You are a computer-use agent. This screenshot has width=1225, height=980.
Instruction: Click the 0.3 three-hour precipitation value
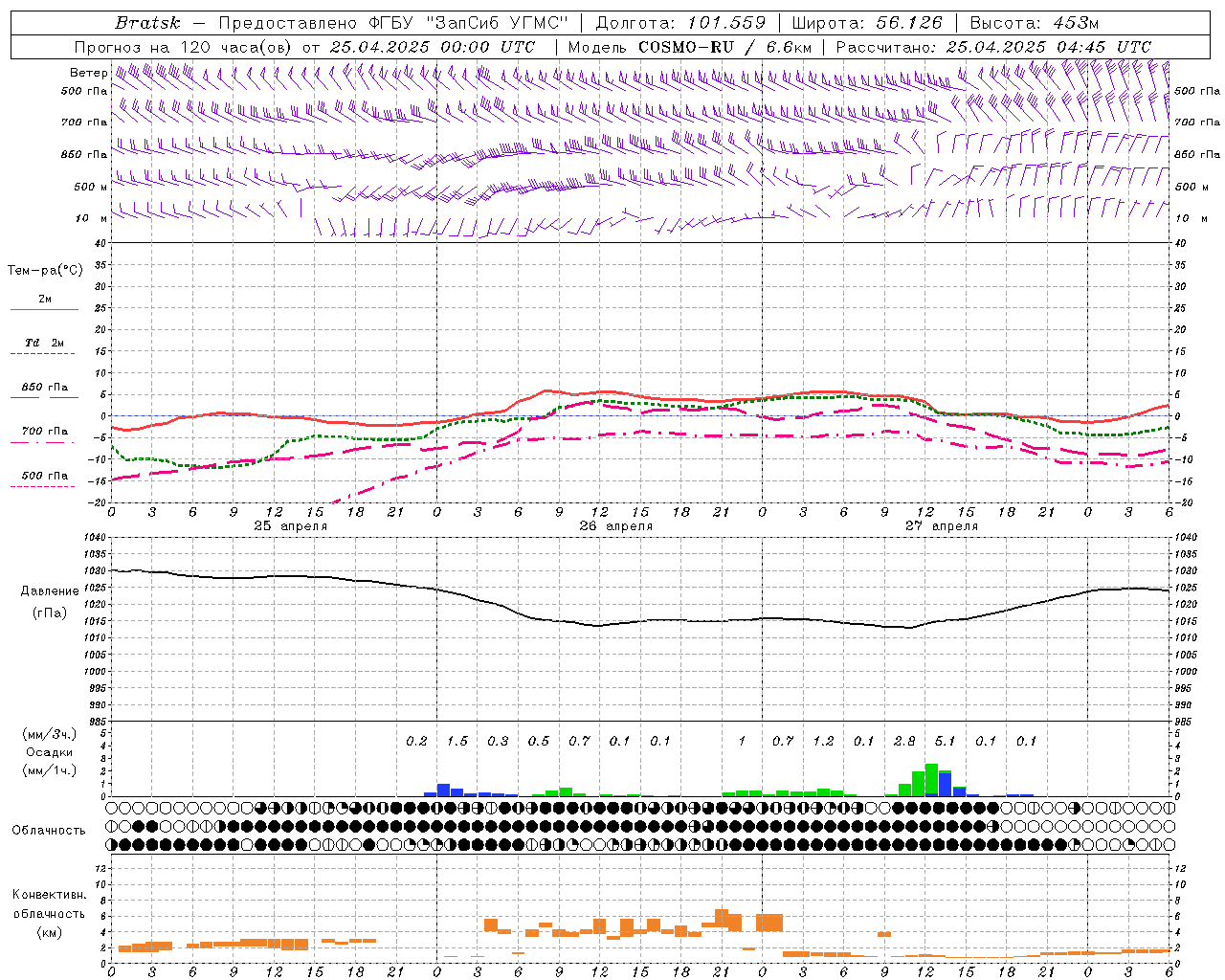[498, 742]
